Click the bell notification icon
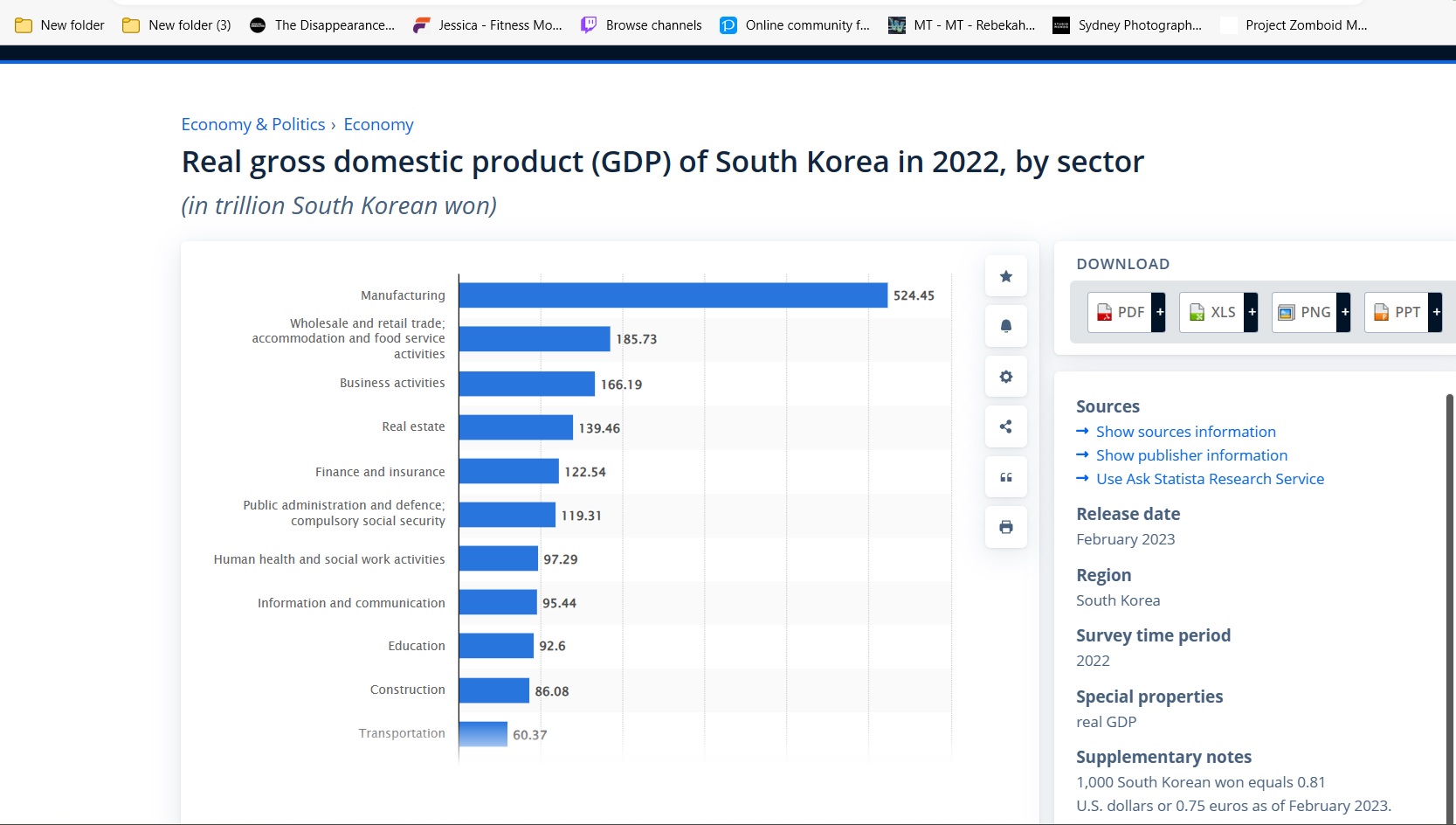This screenshot has height=825, width=1456. tap(1005, 326)
